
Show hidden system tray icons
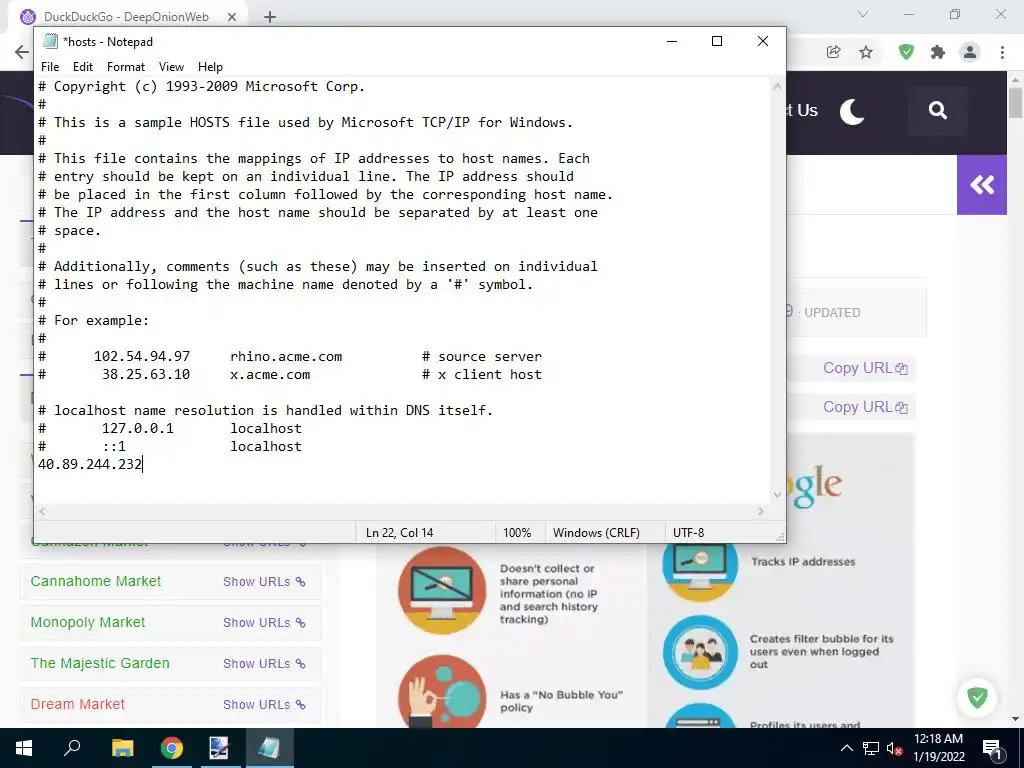coord(846,748)
